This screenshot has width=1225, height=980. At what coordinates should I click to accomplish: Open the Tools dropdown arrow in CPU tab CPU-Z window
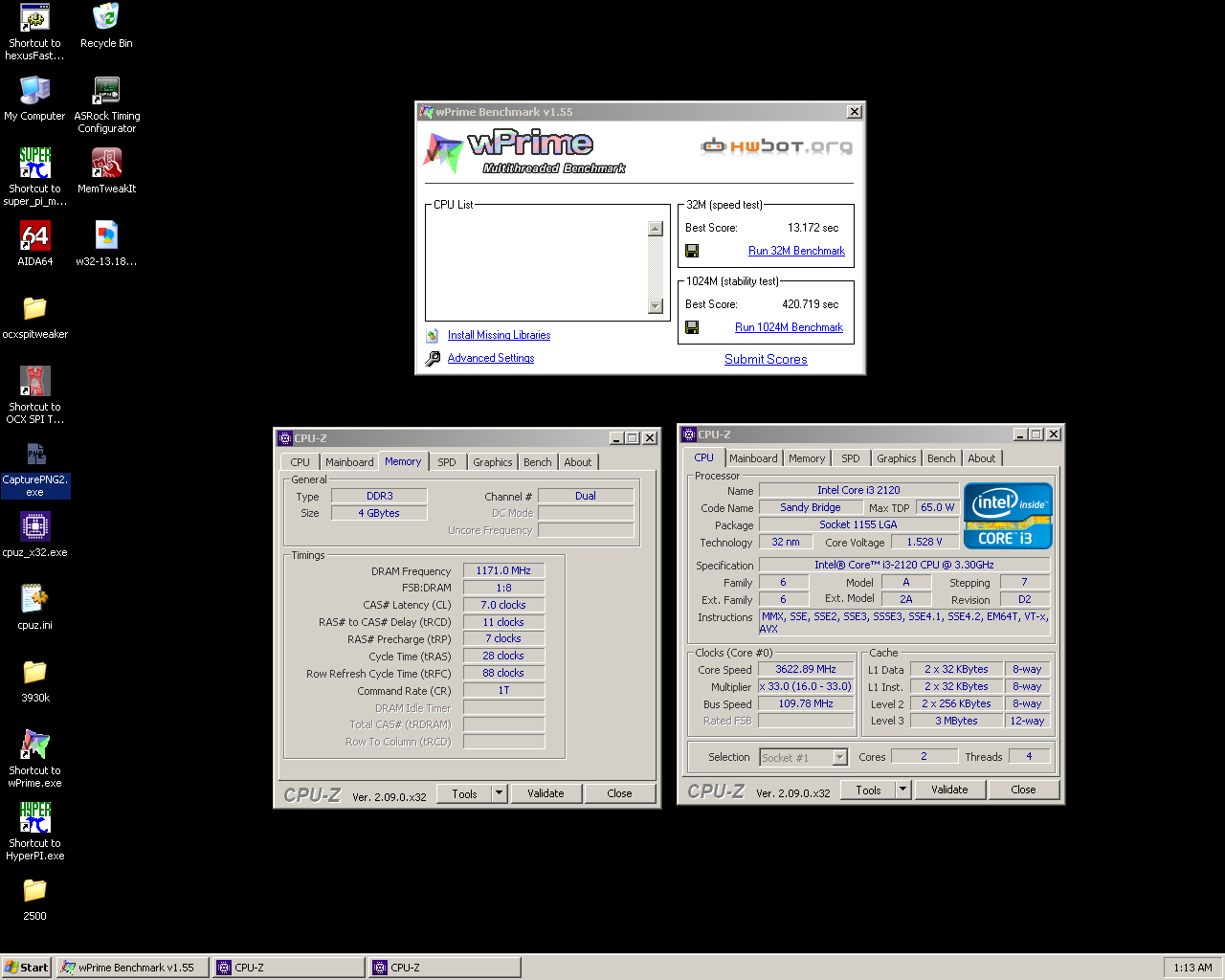pos(902,790)
